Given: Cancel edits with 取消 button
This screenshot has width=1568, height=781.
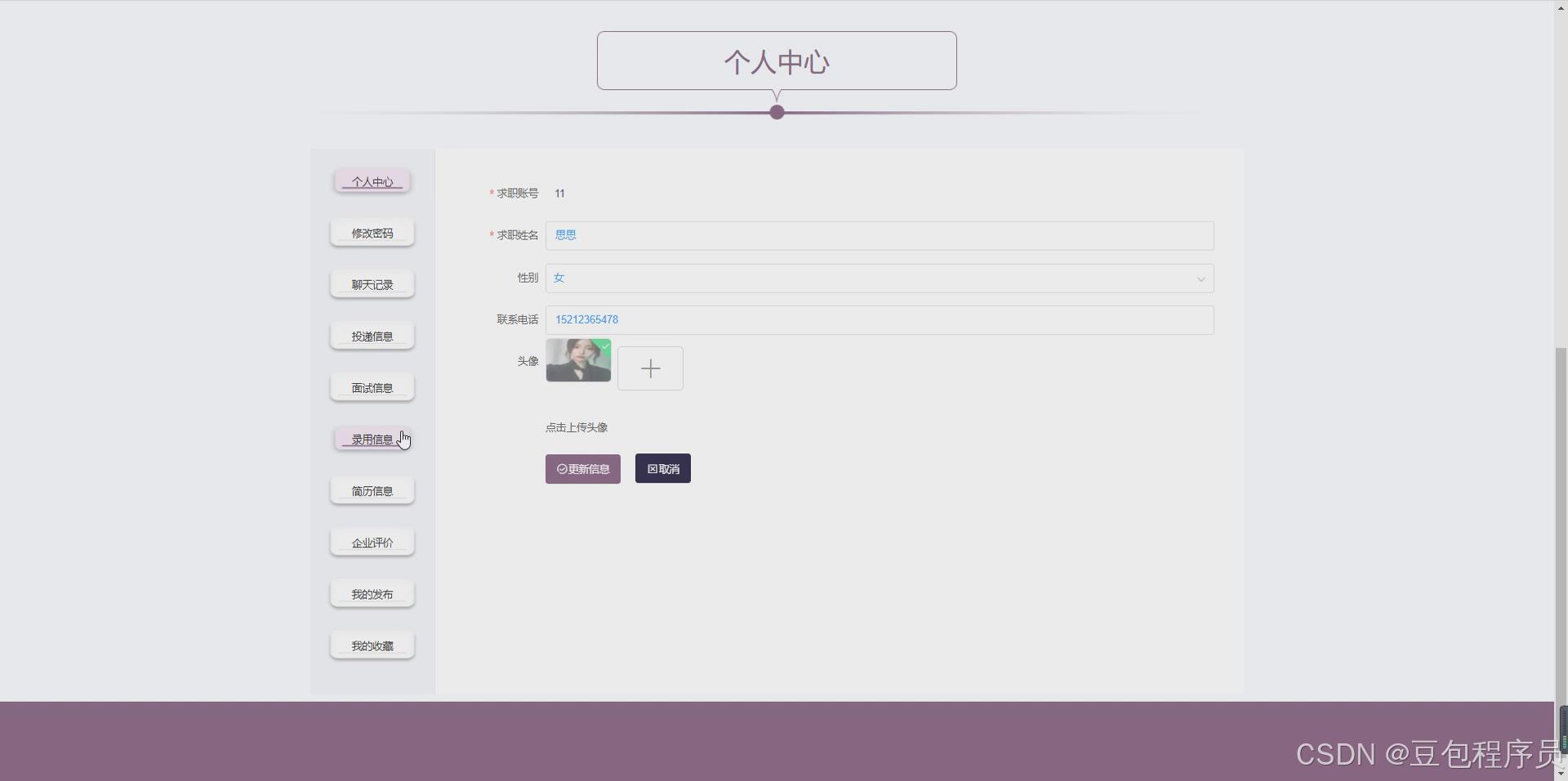Looking at the screenshot, I should pos(663,469).
